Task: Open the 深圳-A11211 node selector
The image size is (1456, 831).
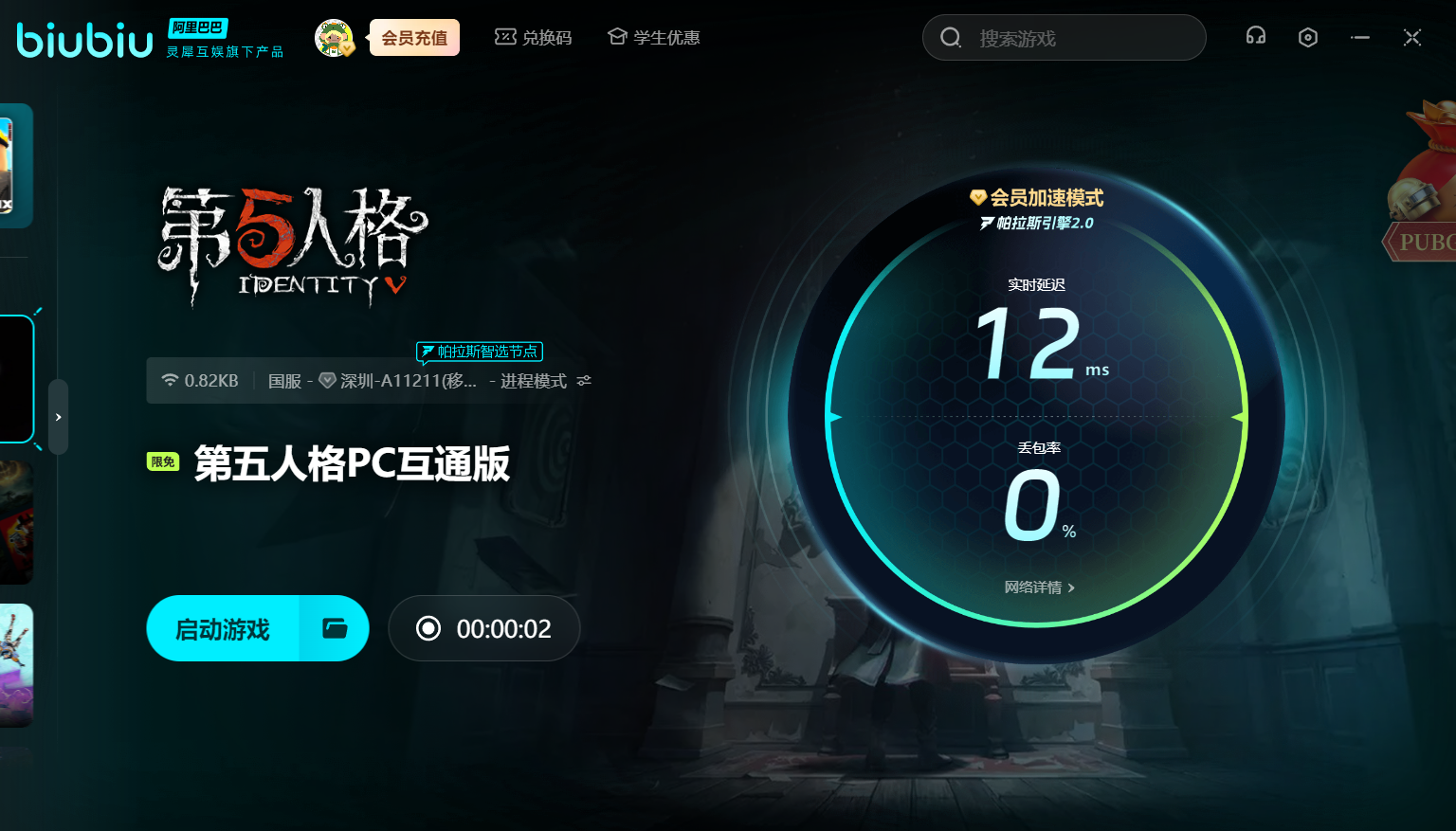Action: 398,381
